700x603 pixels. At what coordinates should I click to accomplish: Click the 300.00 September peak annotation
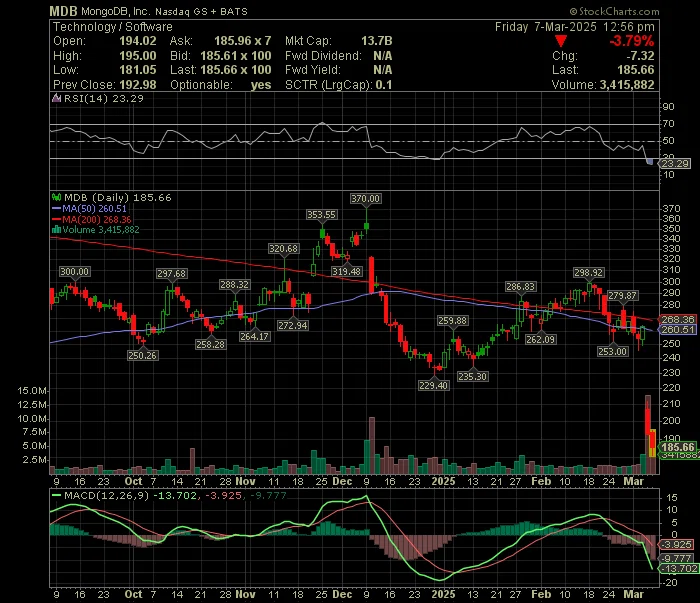click(75, 271)
